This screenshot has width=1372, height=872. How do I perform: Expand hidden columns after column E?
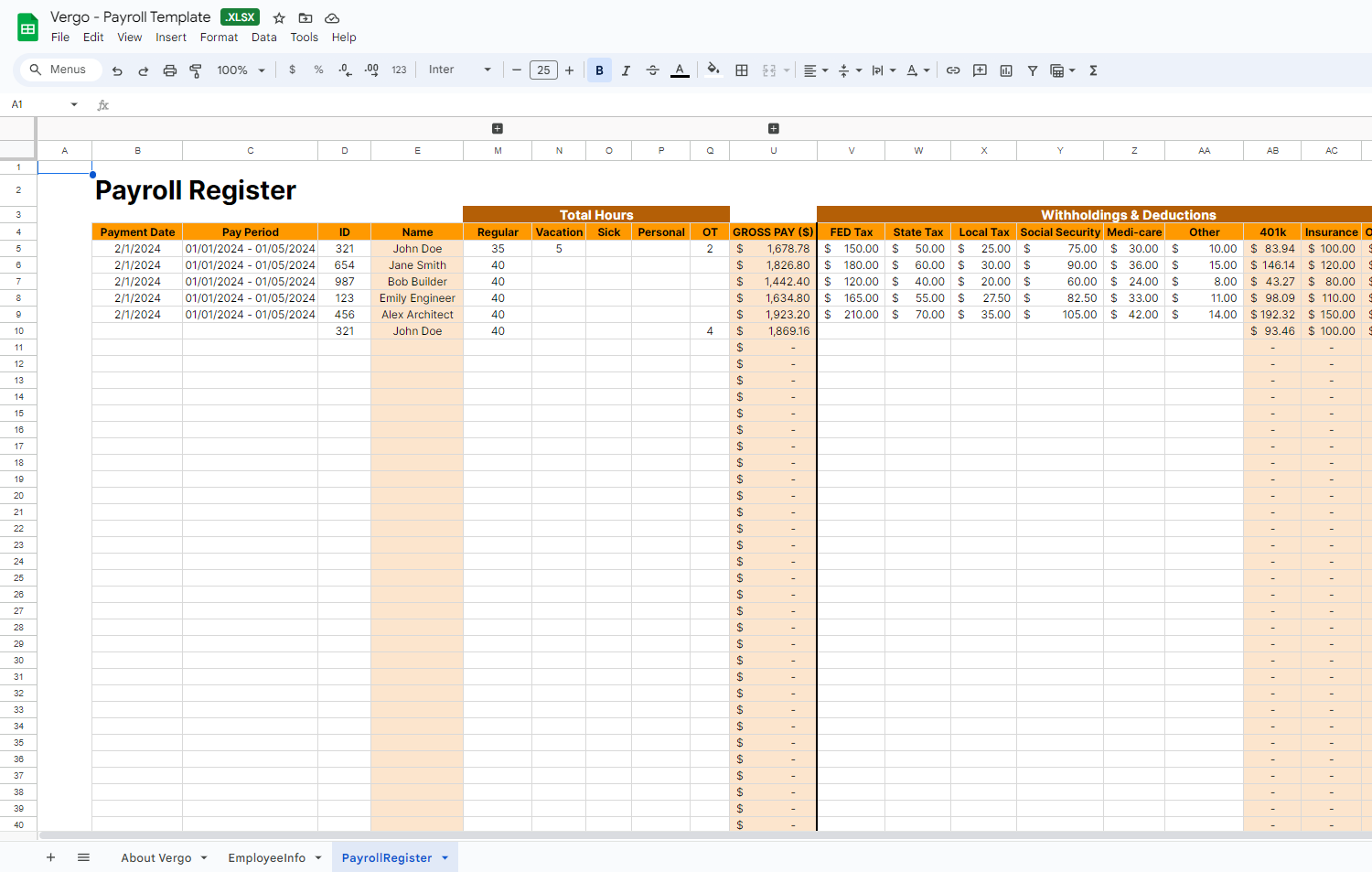click(x=498, y=129)
